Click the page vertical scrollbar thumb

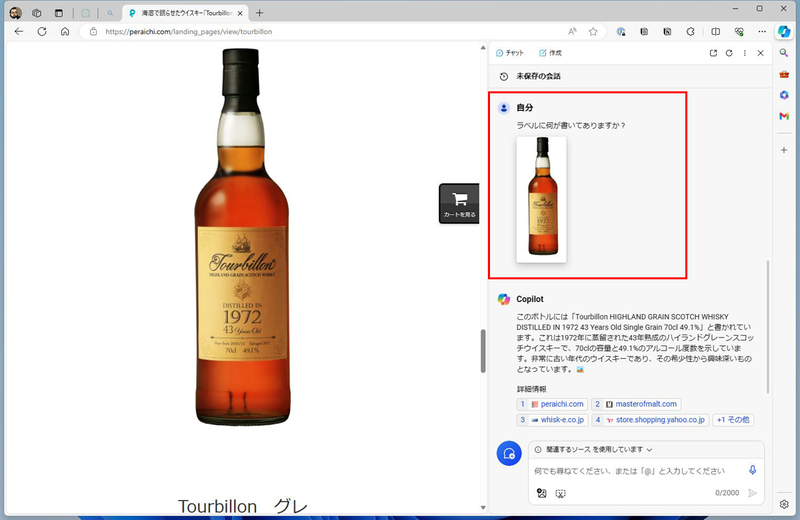click(483, 351)
